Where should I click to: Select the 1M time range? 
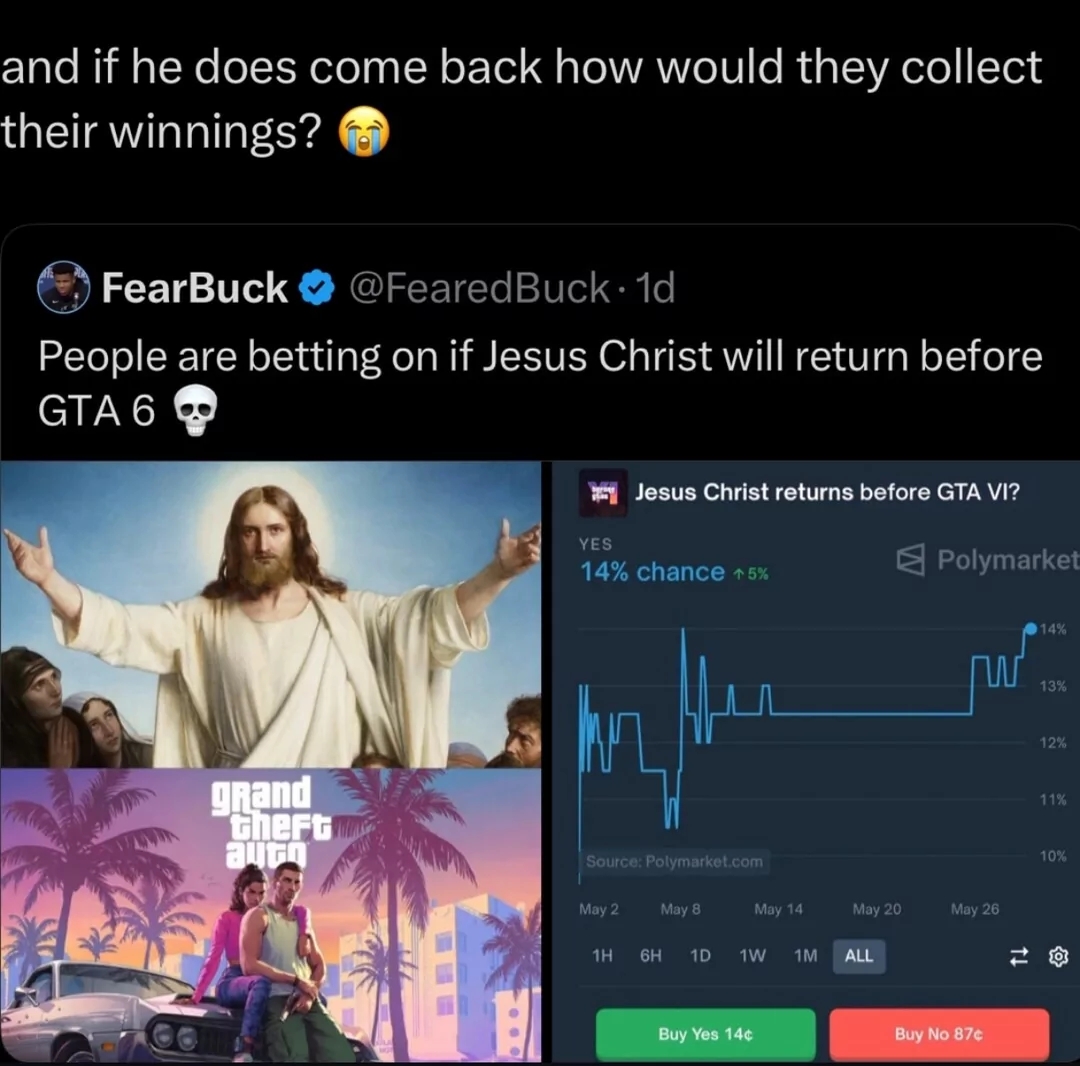[x=805, y=956]
